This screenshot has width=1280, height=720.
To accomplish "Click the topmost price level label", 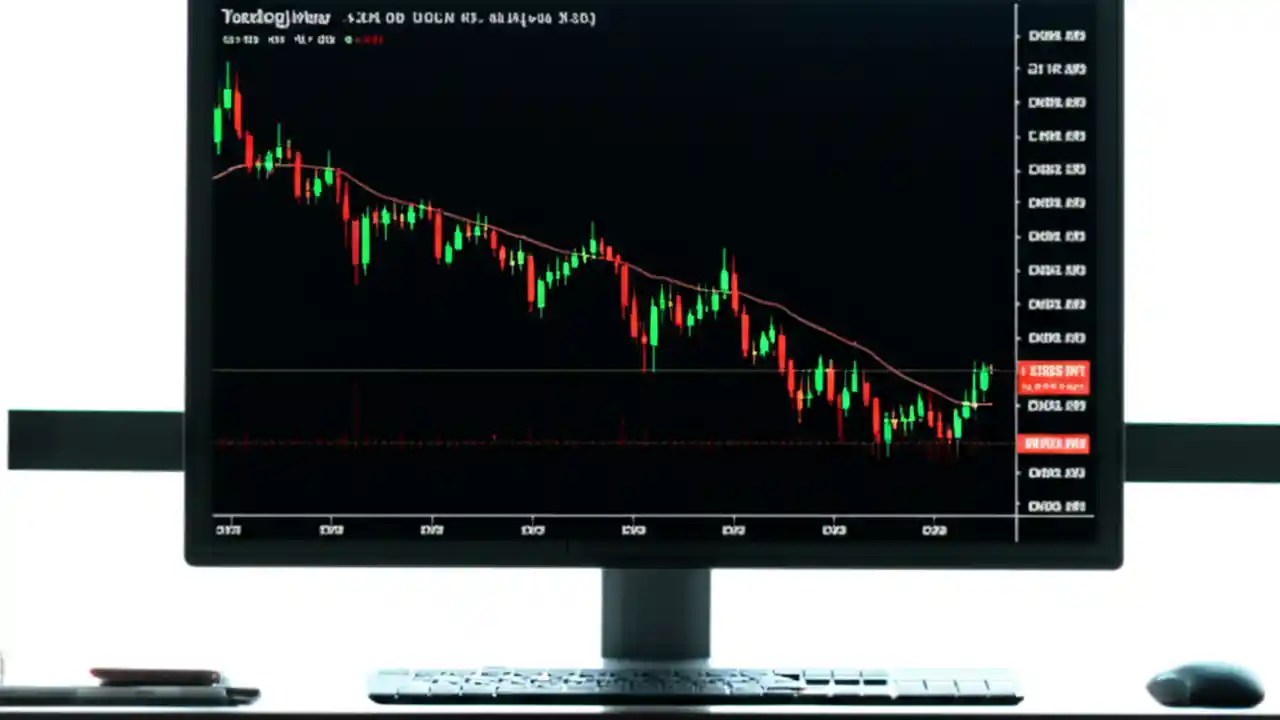I will [1056, 35].
